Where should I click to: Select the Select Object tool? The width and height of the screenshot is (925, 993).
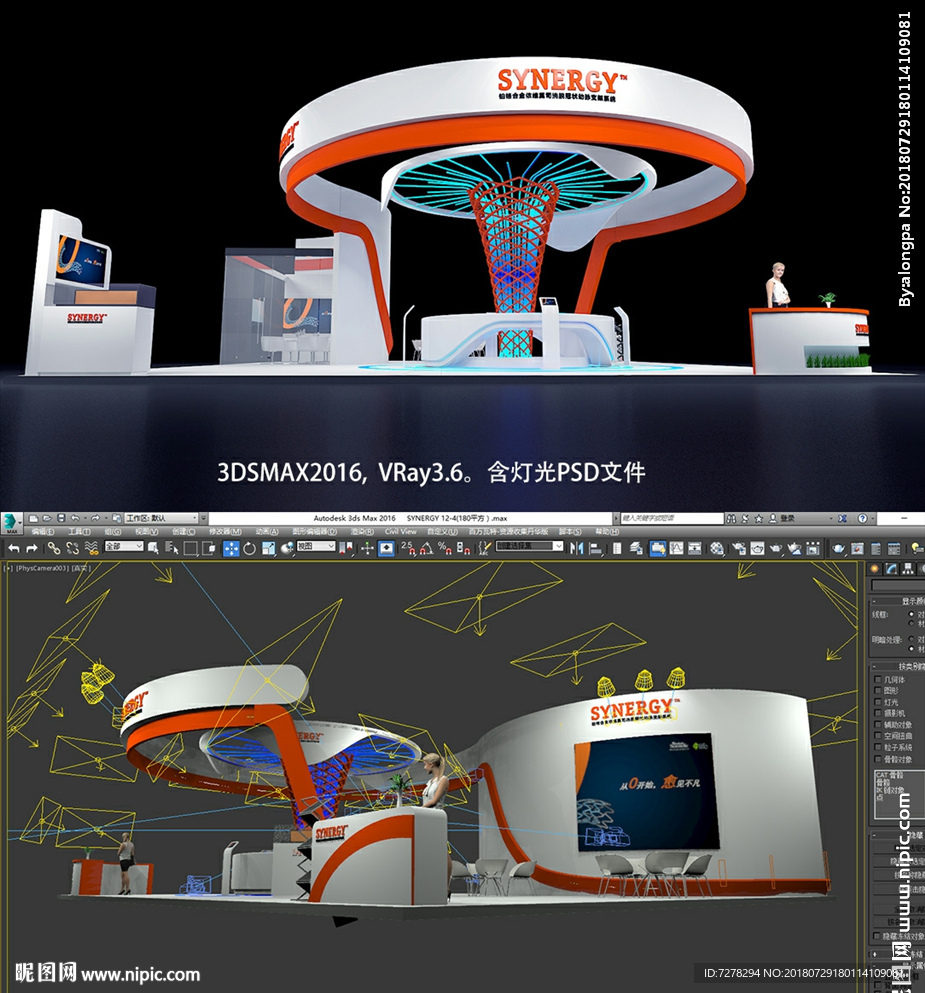pos(153,548)
